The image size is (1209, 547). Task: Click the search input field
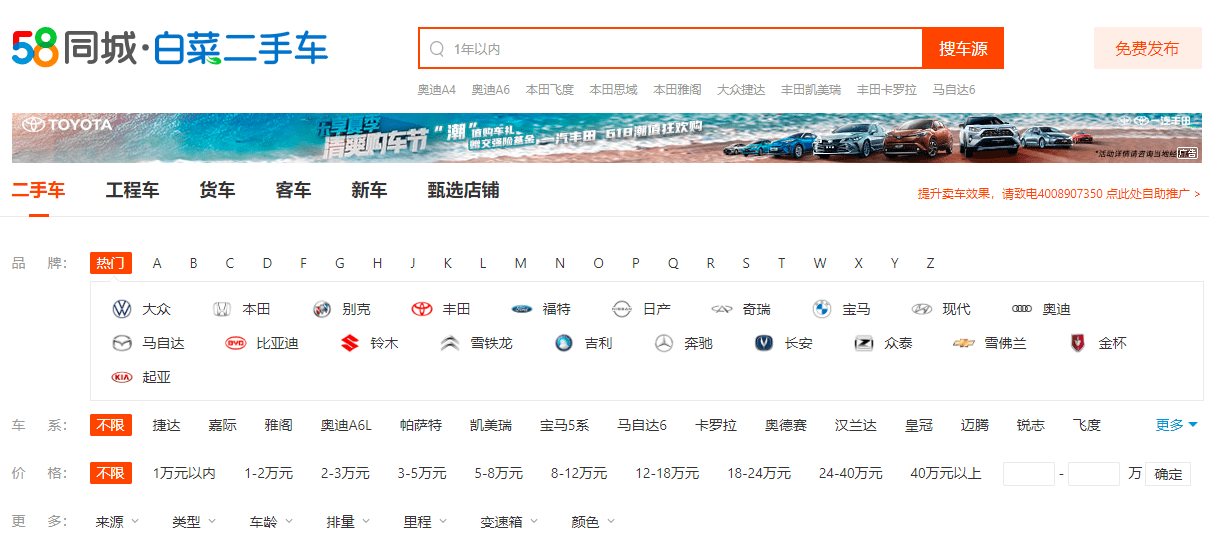pyautogui.click(x=671, y=48)
